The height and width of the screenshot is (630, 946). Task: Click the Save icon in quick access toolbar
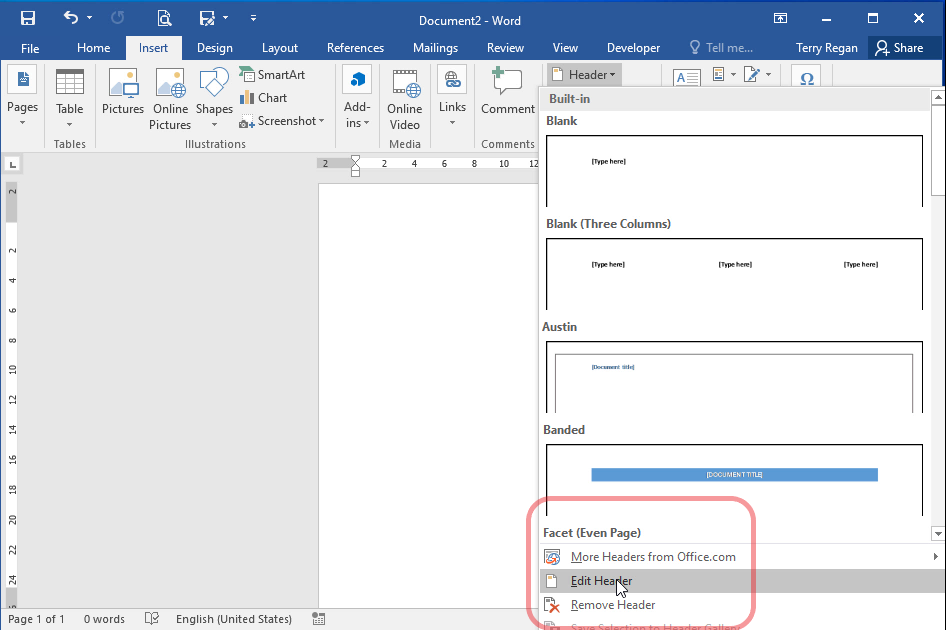27,18
